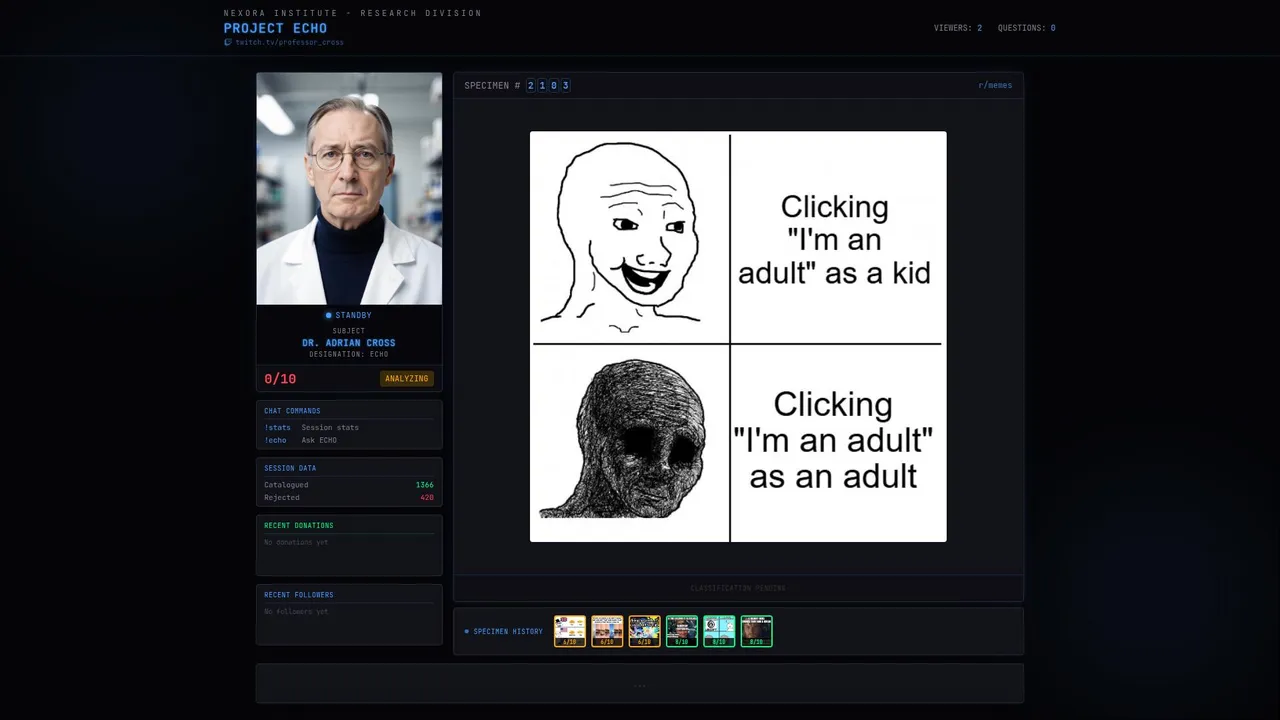Open the first specimen history thumbnail

(x=570, y=631)
